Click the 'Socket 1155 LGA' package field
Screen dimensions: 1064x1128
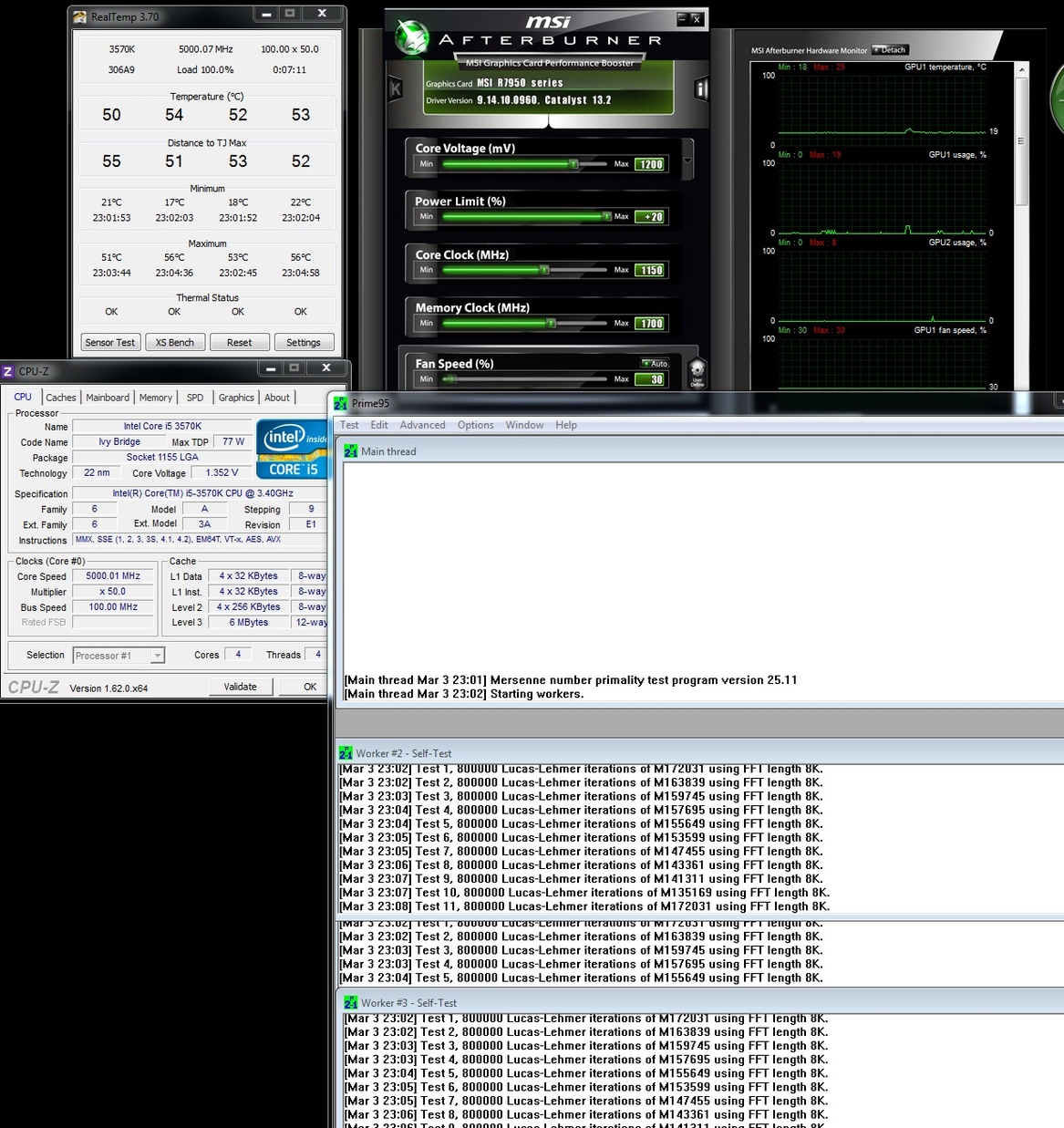162,457
